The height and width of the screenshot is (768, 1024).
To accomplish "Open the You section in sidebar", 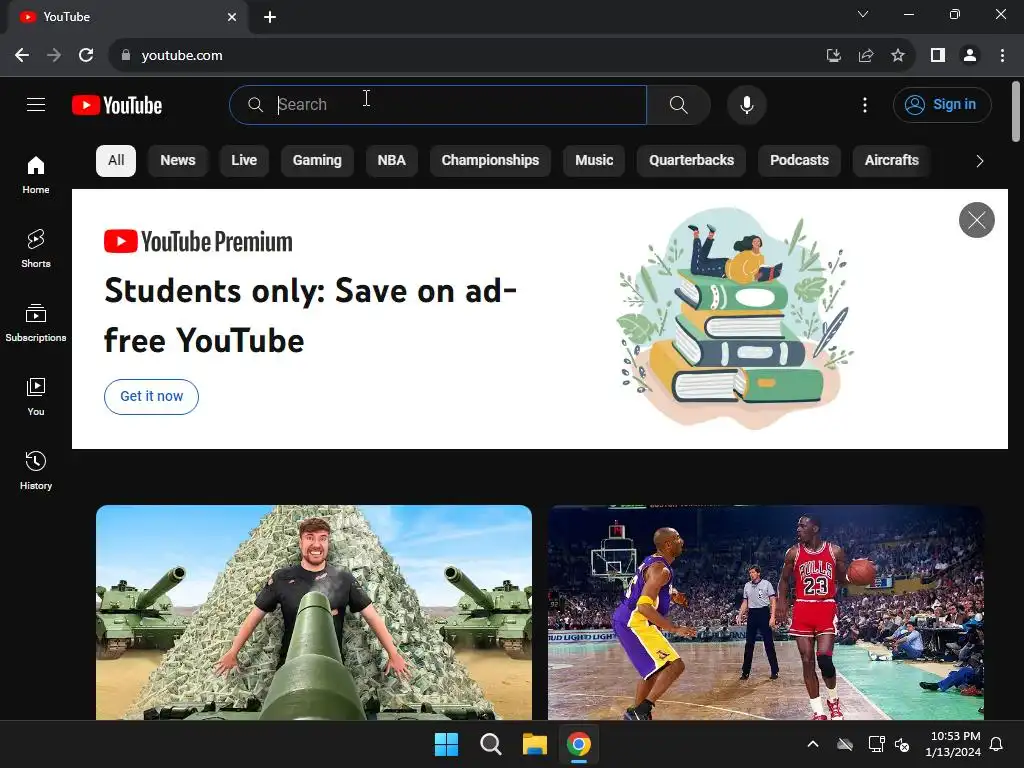I will click(x=36, y=396).
